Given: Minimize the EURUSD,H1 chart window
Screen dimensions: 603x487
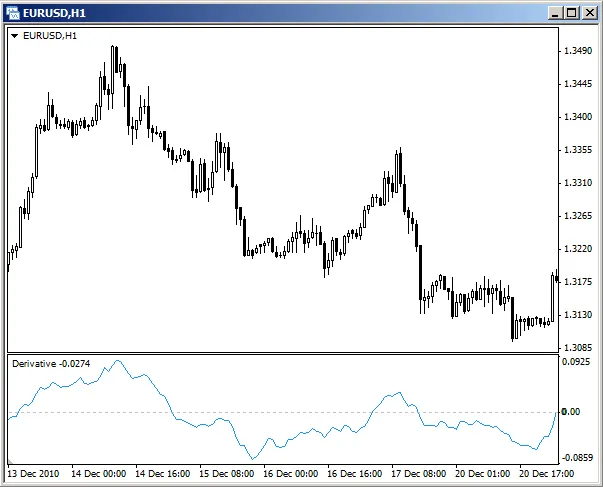Looking at the screenshot, I should point(553,12).
